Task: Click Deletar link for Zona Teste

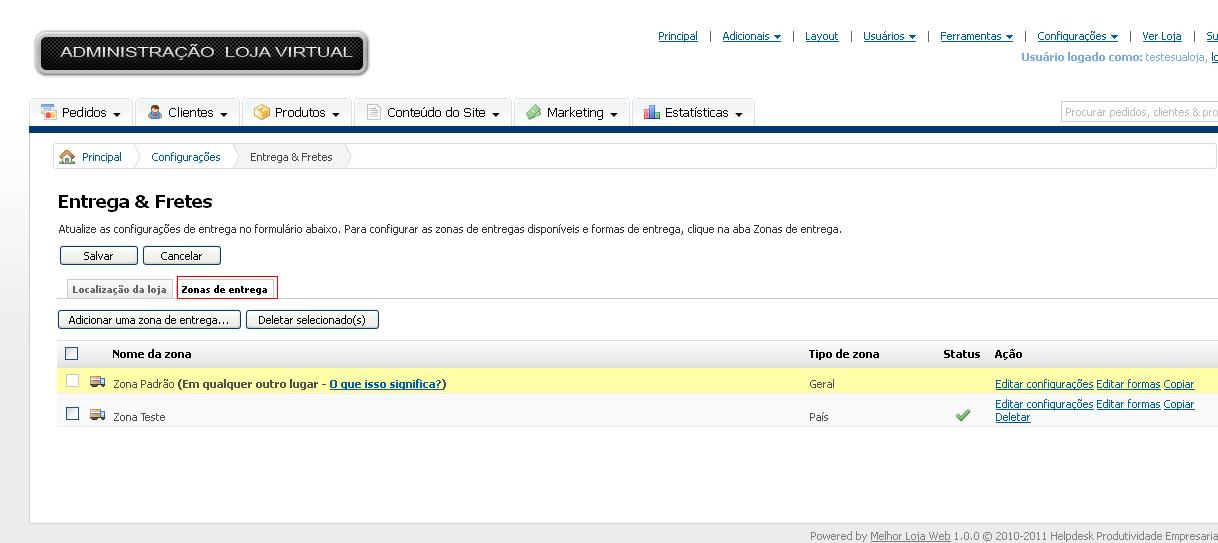Action: tap(1012, 418)
